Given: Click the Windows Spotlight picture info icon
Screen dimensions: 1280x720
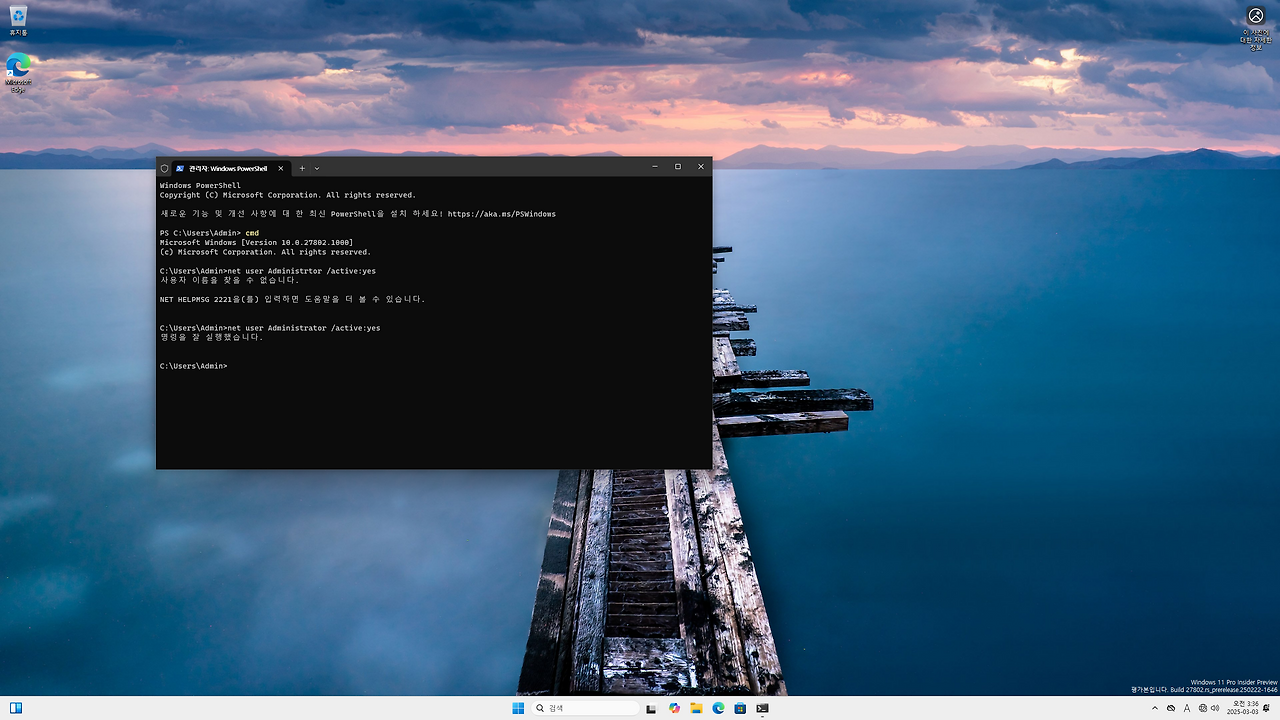Looking at the screenshot, I should coord(1255,28).
